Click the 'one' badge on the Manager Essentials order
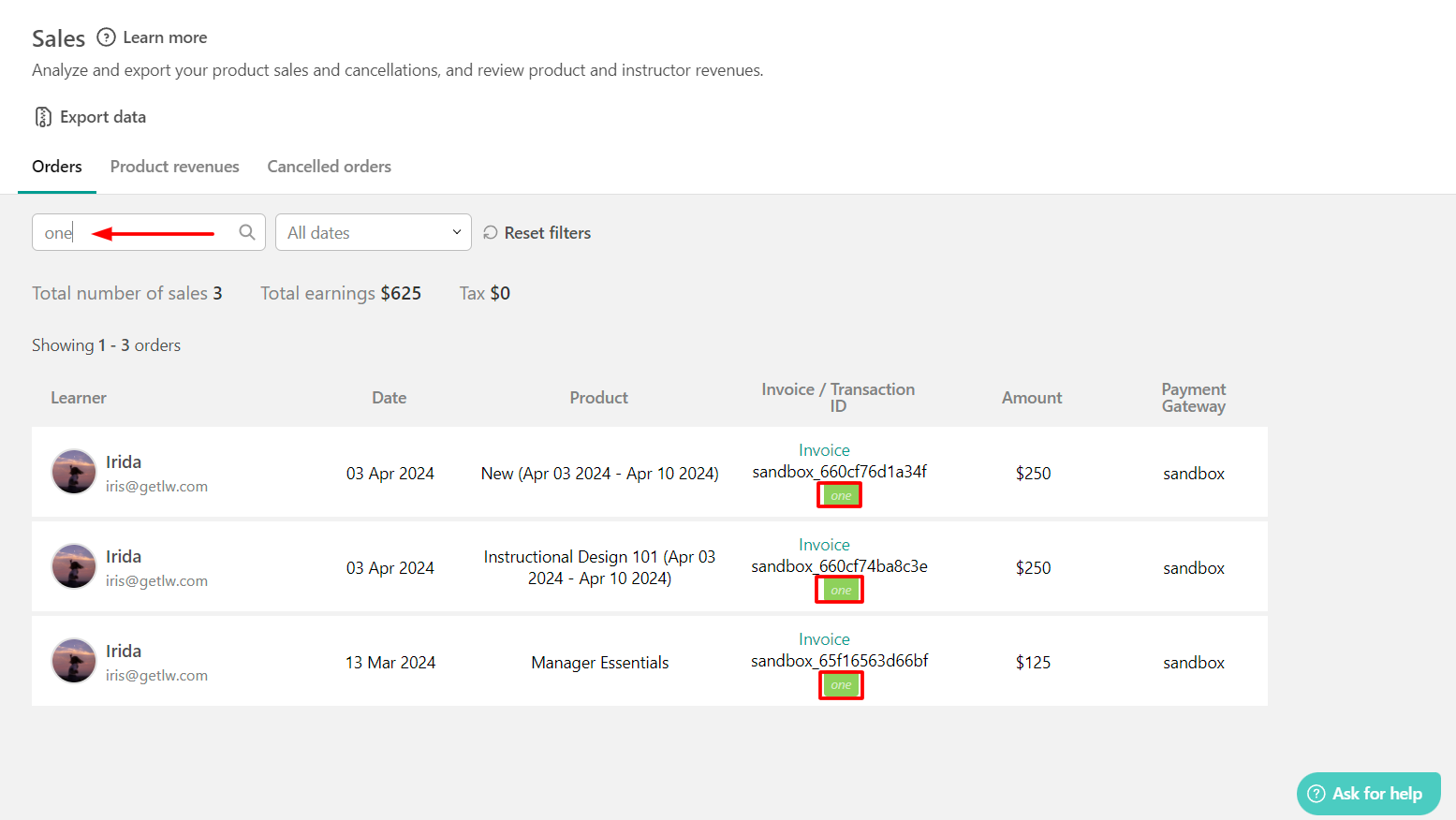 coord(840,684)
